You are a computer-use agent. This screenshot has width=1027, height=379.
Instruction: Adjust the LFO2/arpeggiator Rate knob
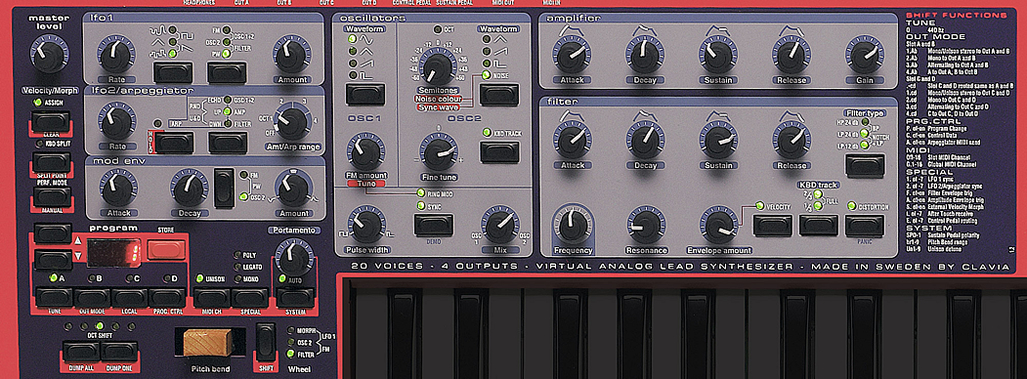[116, 122]
